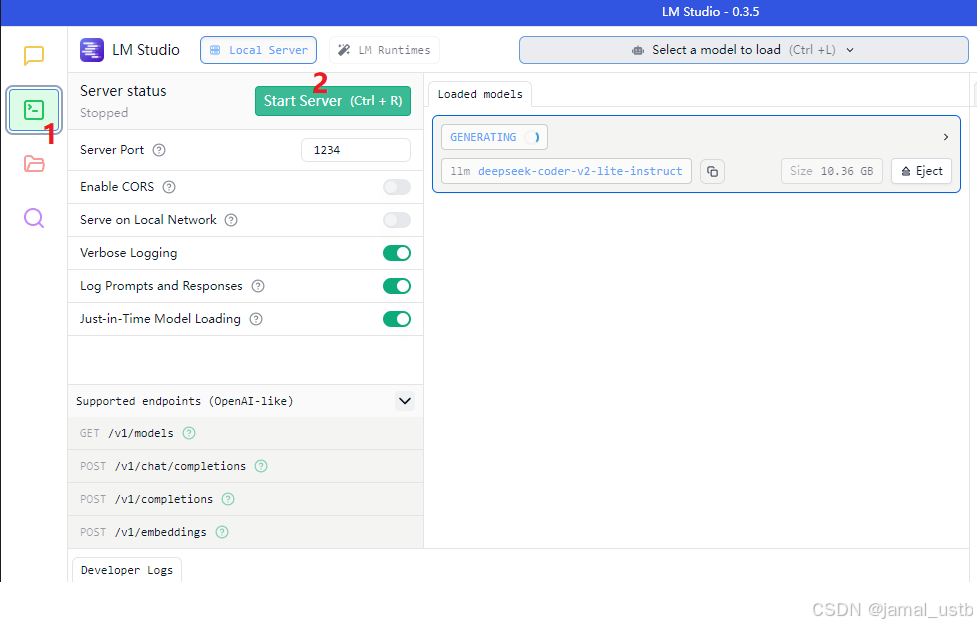Image resolution: width=977 pixels, height=627 pixels.
Task: Disable the Verbose Logging switch
Action: 397,253
